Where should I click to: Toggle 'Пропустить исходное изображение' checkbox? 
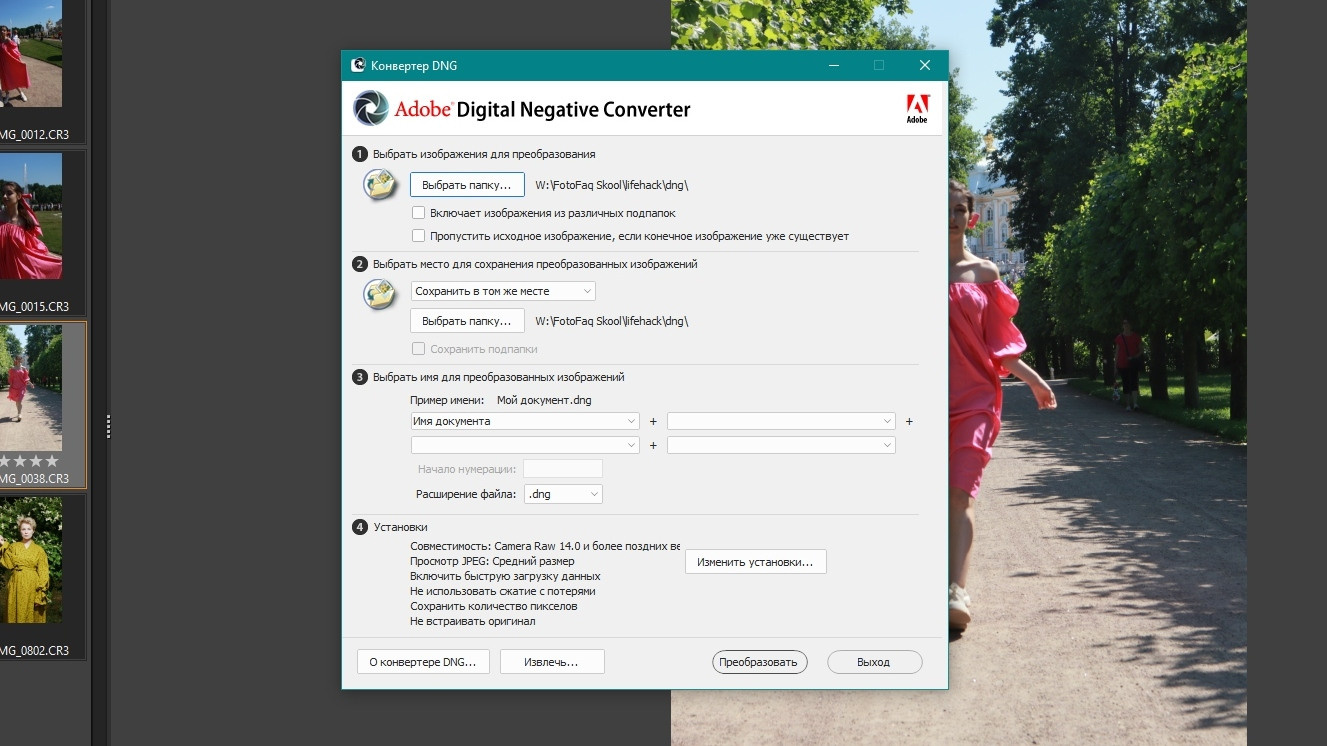pyautogui.click(x=419, y=236)
